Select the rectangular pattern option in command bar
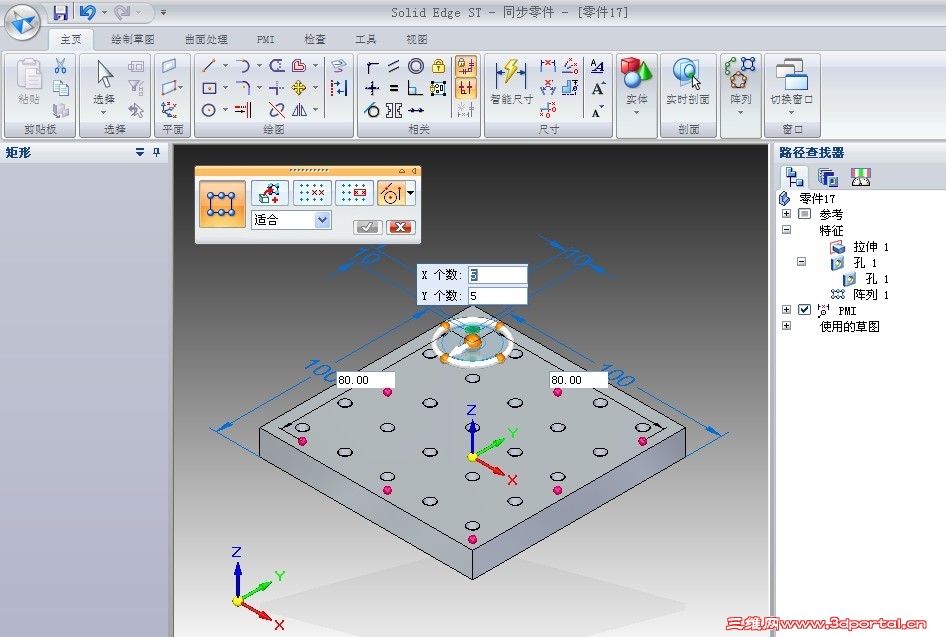This screenshot has width=946, height=637. (221, 203)
